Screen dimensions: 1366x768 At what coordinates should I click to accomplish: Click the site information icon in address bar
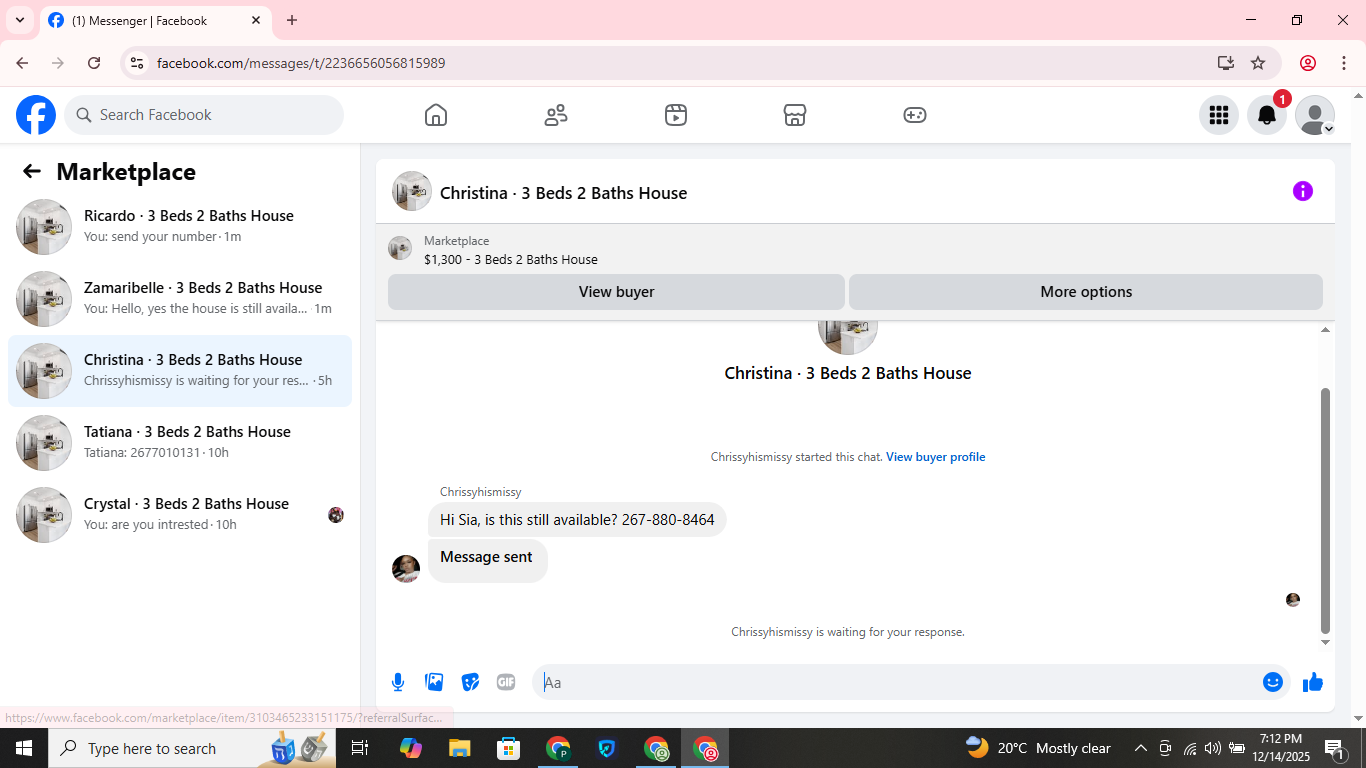[x=138, y=63]
